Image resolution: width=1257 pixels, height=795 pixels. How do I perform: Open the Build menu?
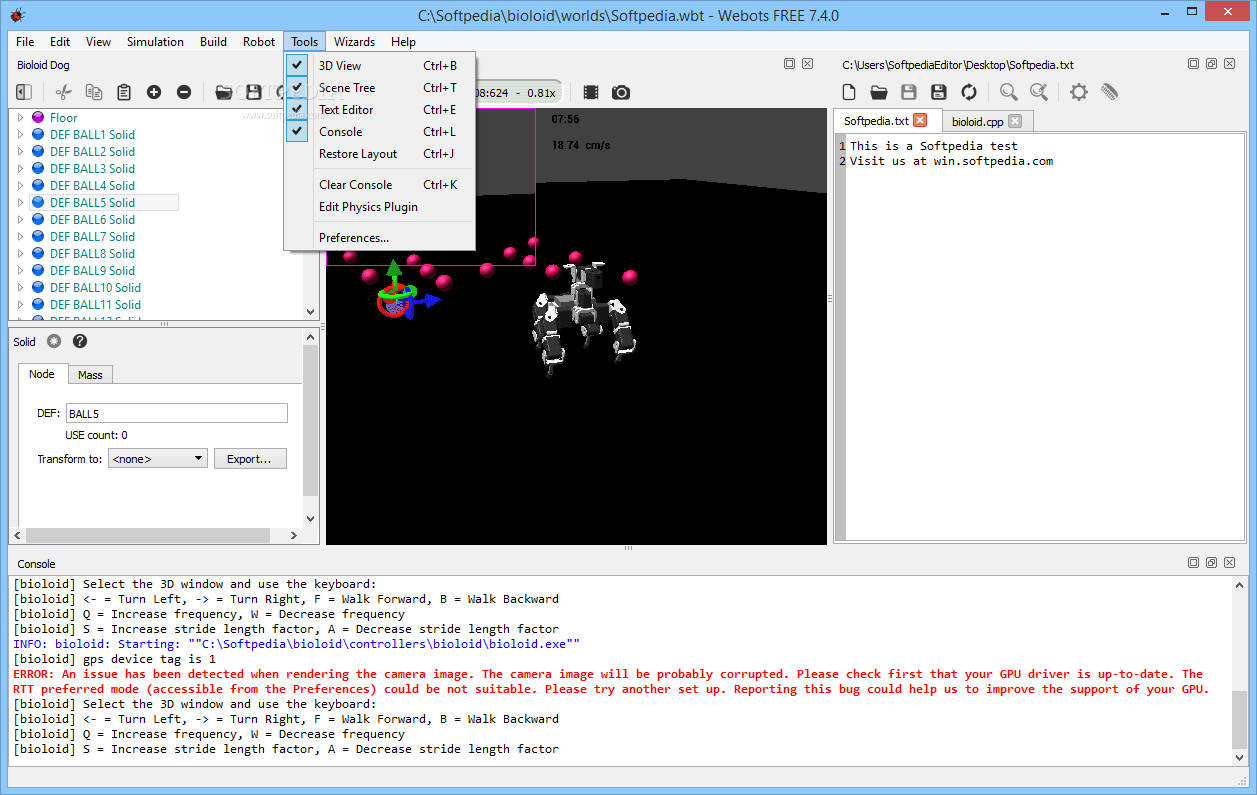tap(213, 42)
